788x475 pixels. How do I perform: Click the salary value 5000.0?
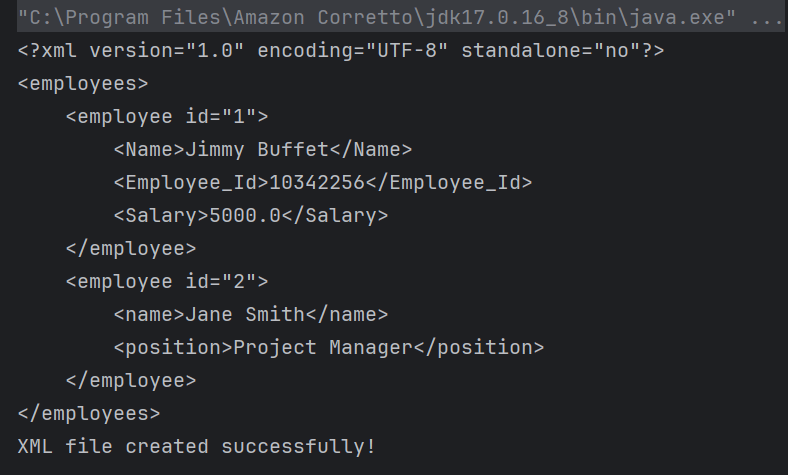(244, 215)
